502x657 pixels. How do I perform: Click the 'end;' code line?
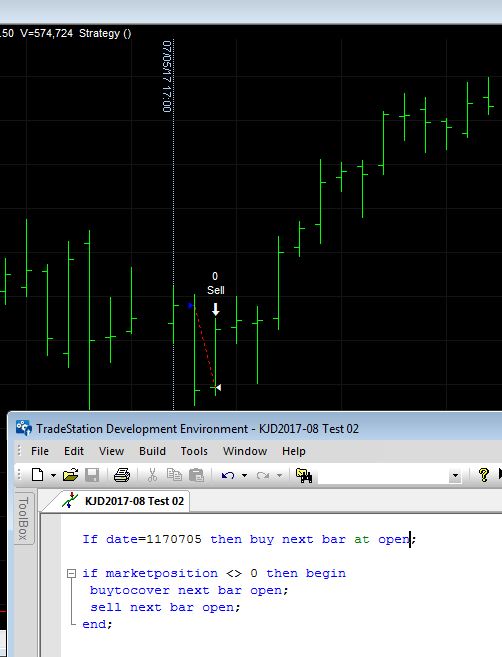(x=97, y=624)
